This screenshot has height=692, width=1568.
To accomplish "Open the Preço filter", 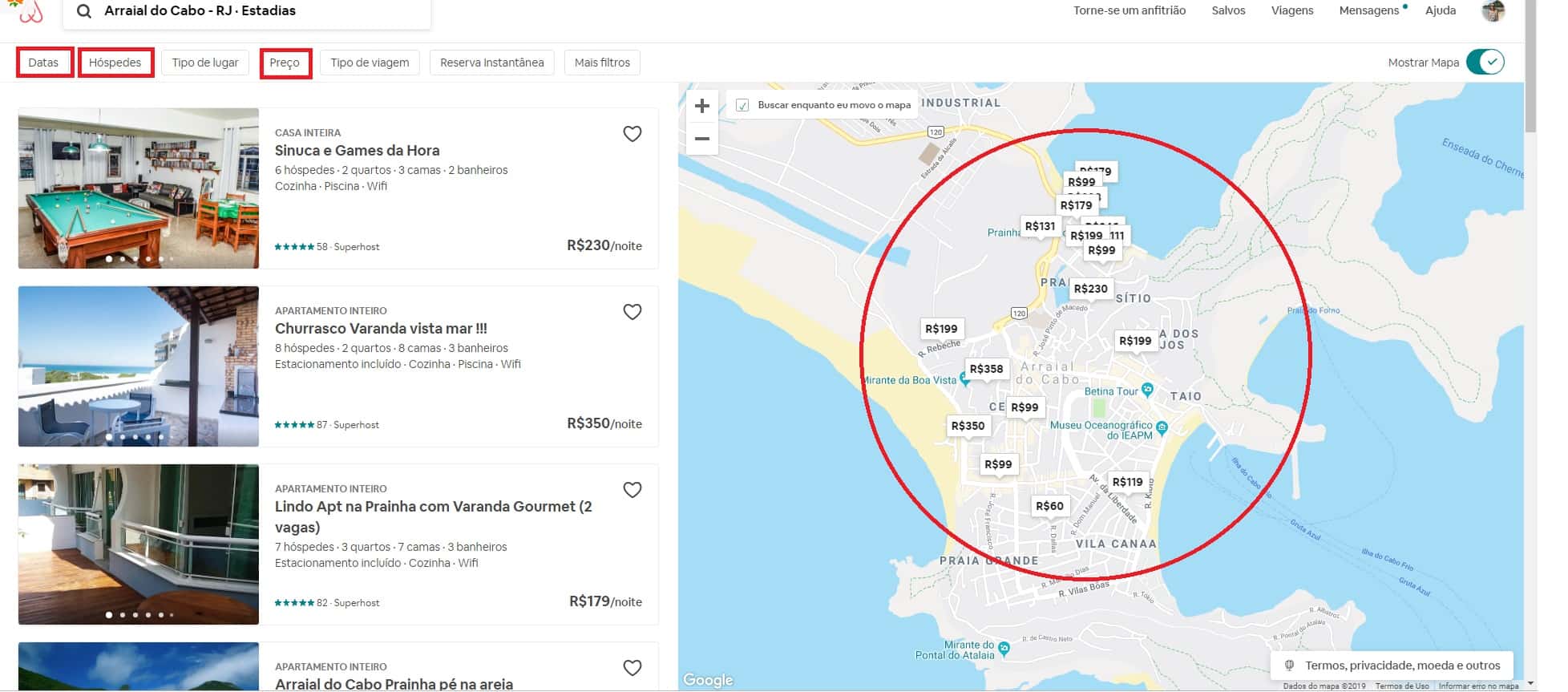I will 285,63.
